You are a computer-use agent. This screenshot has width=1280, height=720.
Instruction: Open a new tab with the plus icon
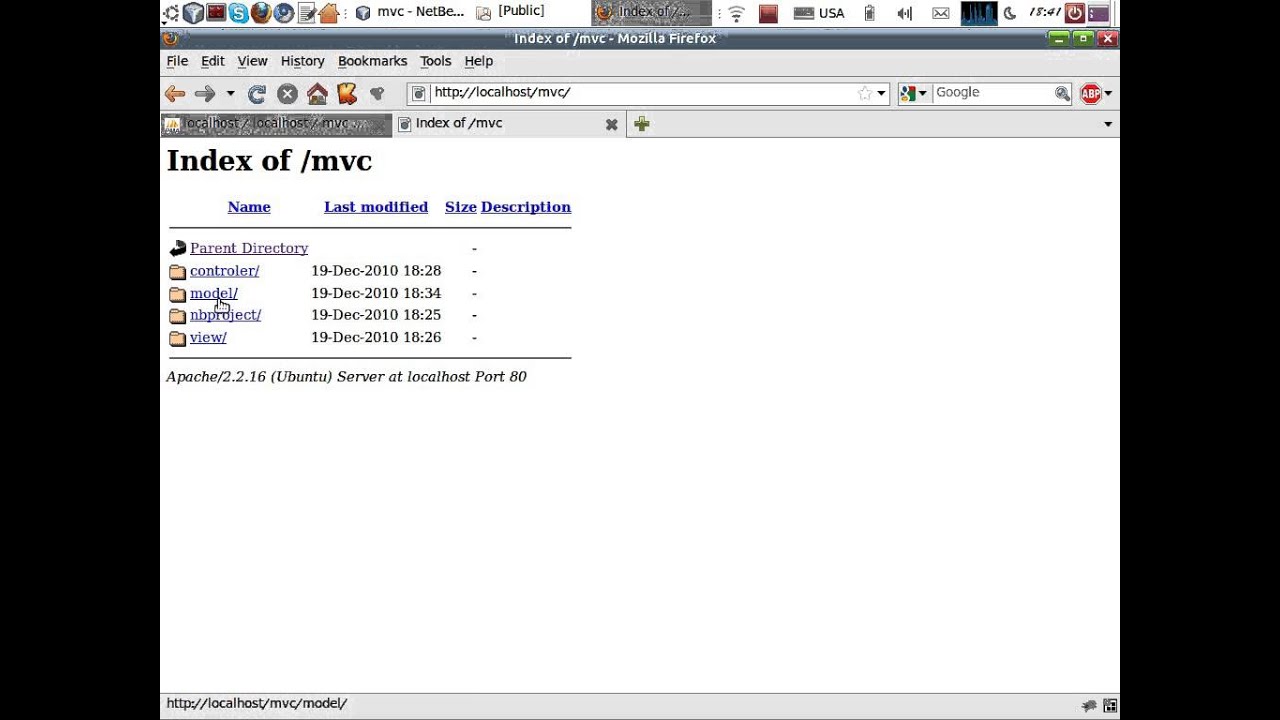point(642,124)
